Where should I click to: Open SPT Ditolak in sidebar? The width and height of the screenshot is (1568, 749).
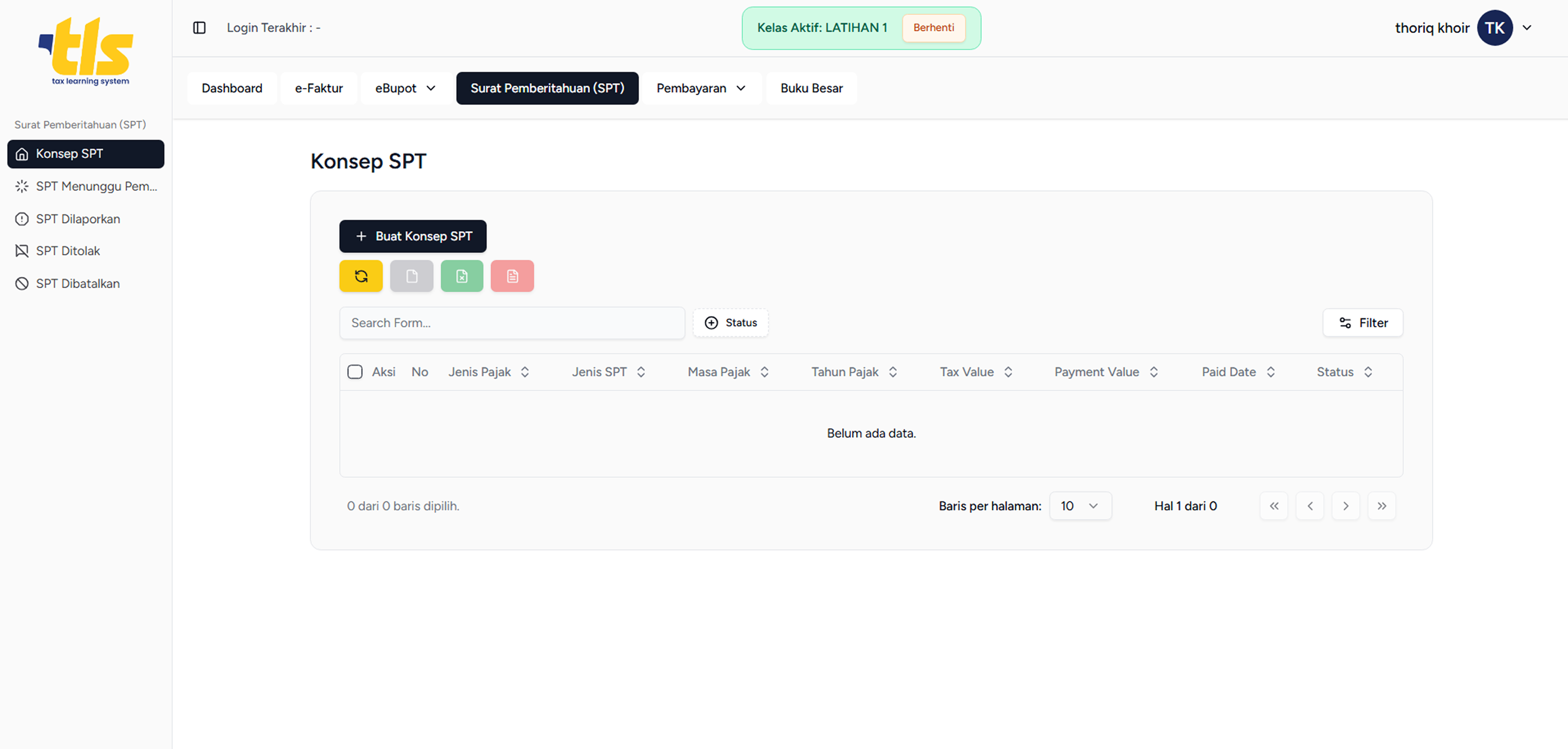[67, 251]
